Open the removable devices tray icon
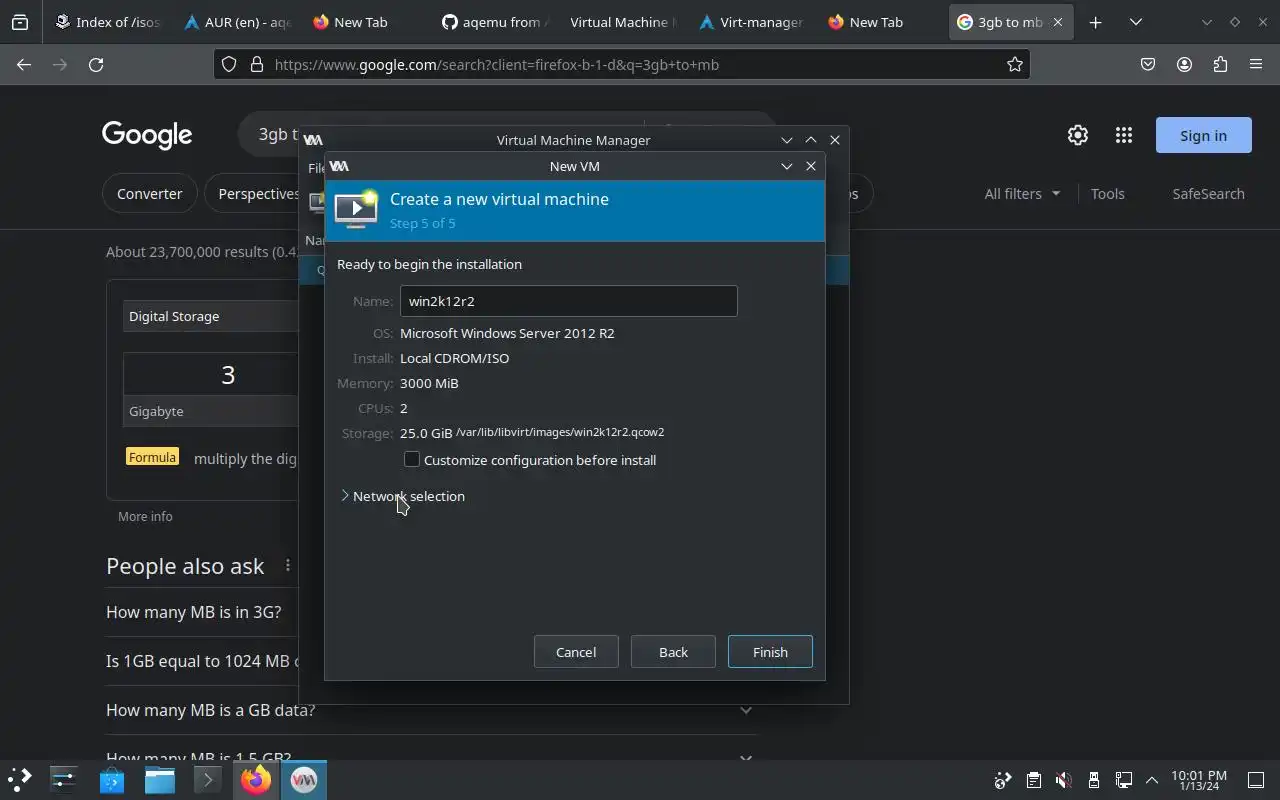This screenshot has height=800, width=1280. tap(1094, 780)
